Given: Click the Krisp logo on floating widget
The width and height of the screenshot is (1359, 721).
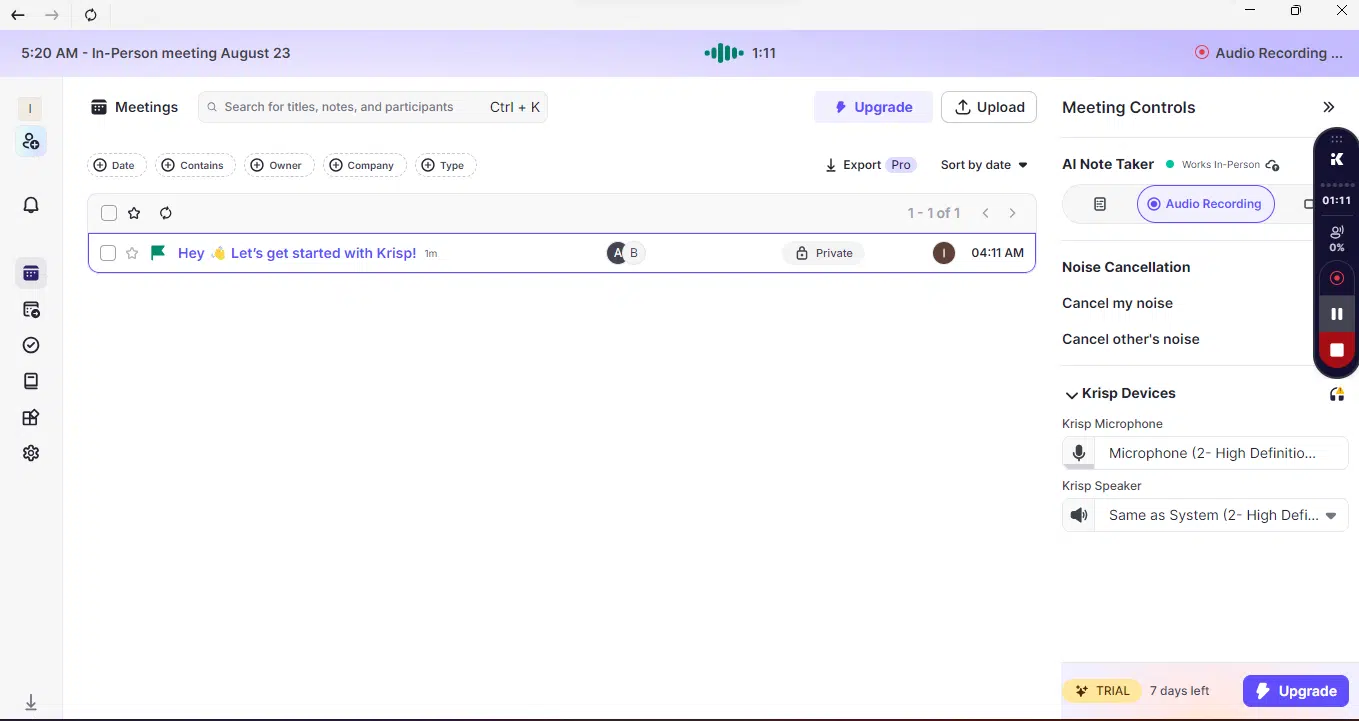Looking at the screenshot, I should [x=1336, y=159].
